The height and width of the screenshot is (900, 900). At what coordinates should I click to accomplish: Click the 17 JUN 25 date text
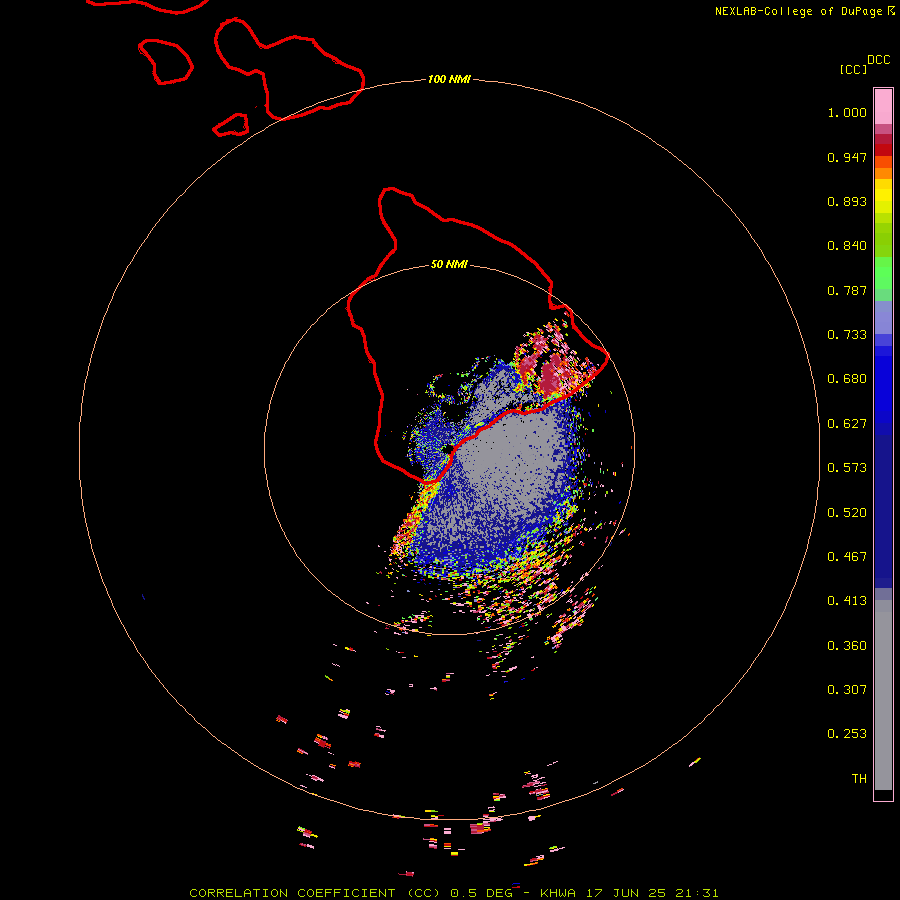(x=626, y=893)
